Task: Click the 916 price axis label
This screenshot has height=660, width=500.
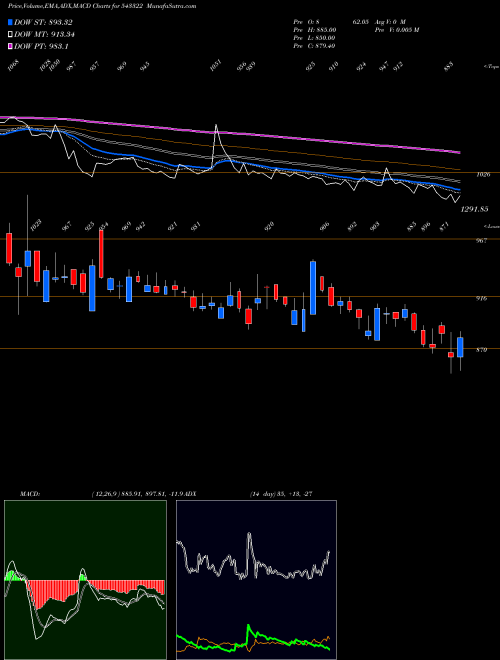Action: point(481,298)
